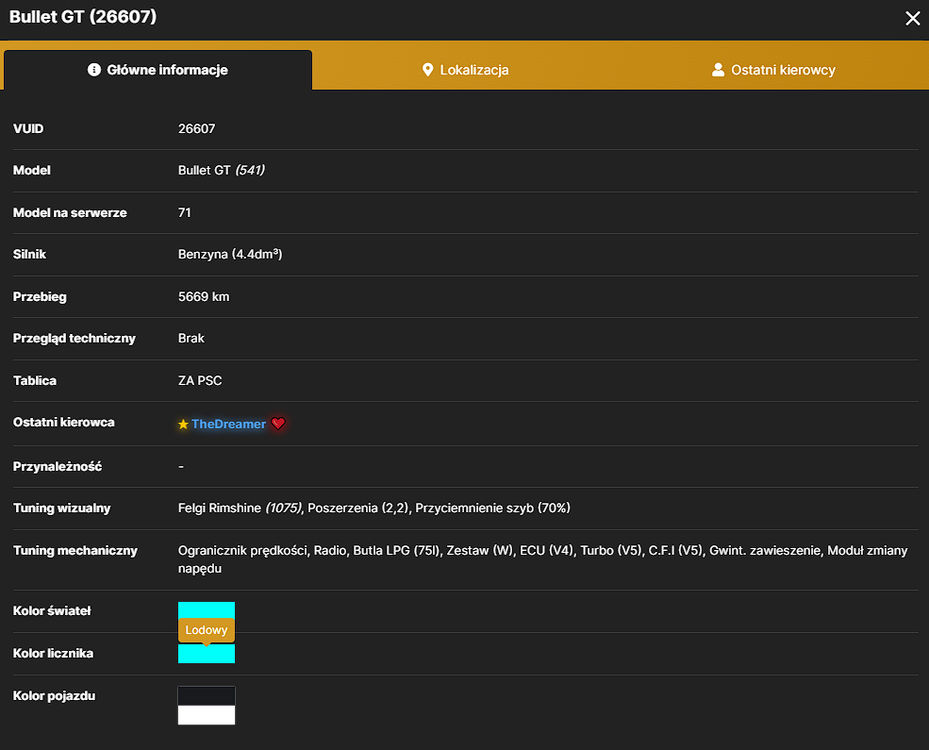Click the Przyciemnienie szyb (70%) entry
The height and width of the screenshot is (750, 929).
pyautogui.click(x=492, y=508)
